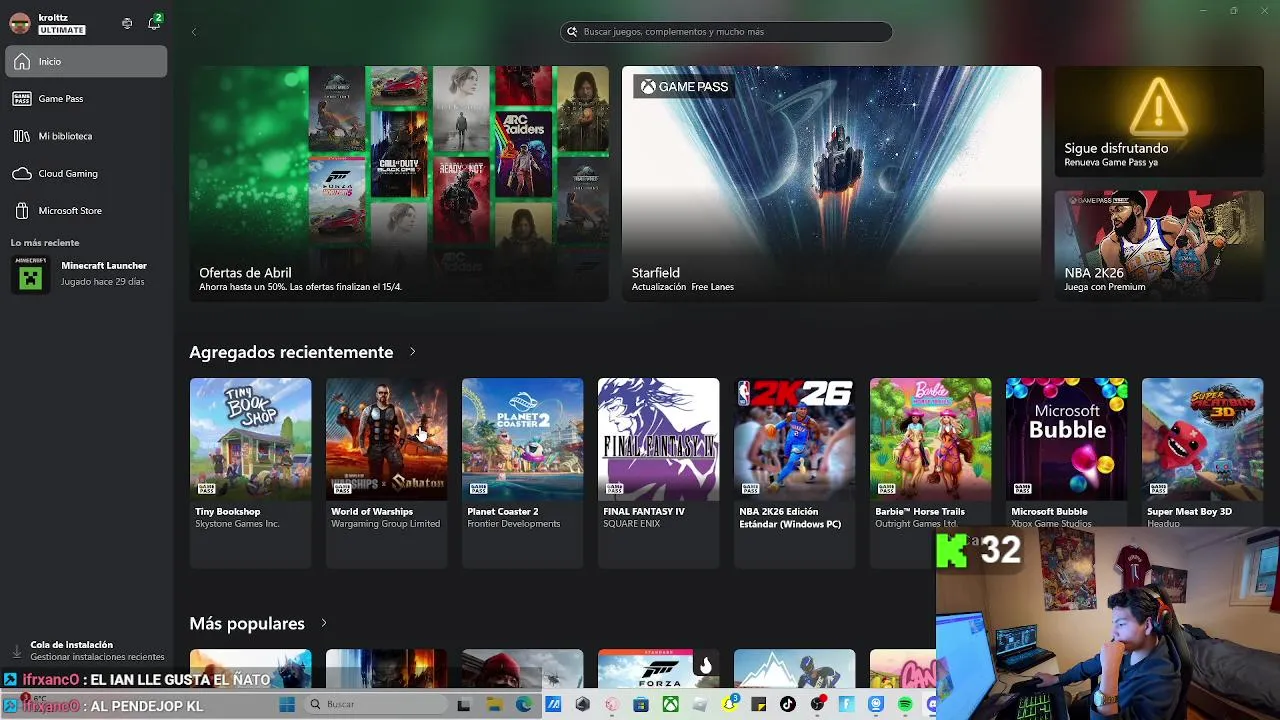Click 'Juega con Premium' text
Image resolution: width=1280 pixels, height=720 pixels.
point(1105,287)
